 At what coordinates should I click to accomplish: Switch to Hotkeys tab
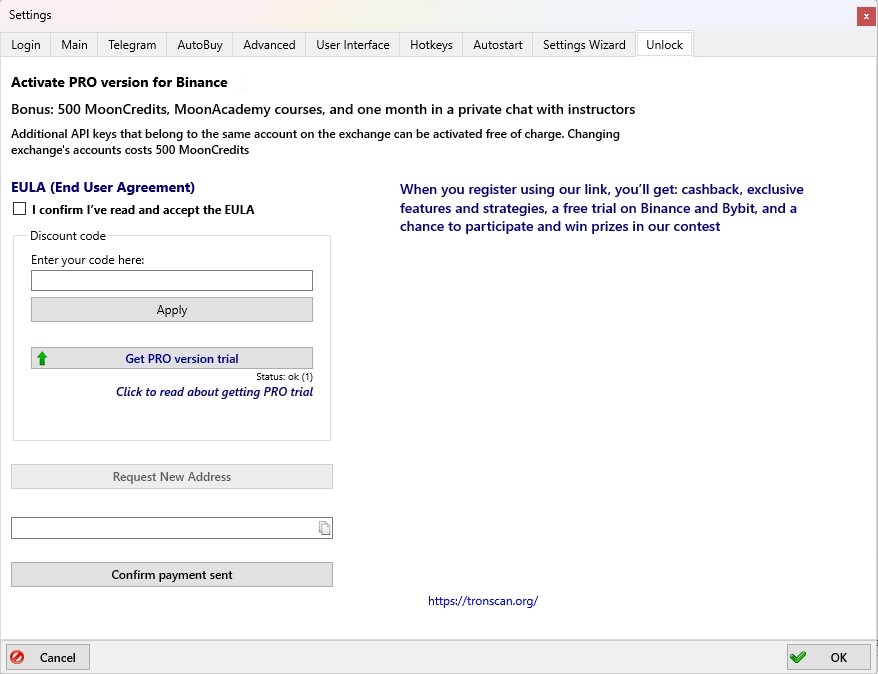pos(431,45)
